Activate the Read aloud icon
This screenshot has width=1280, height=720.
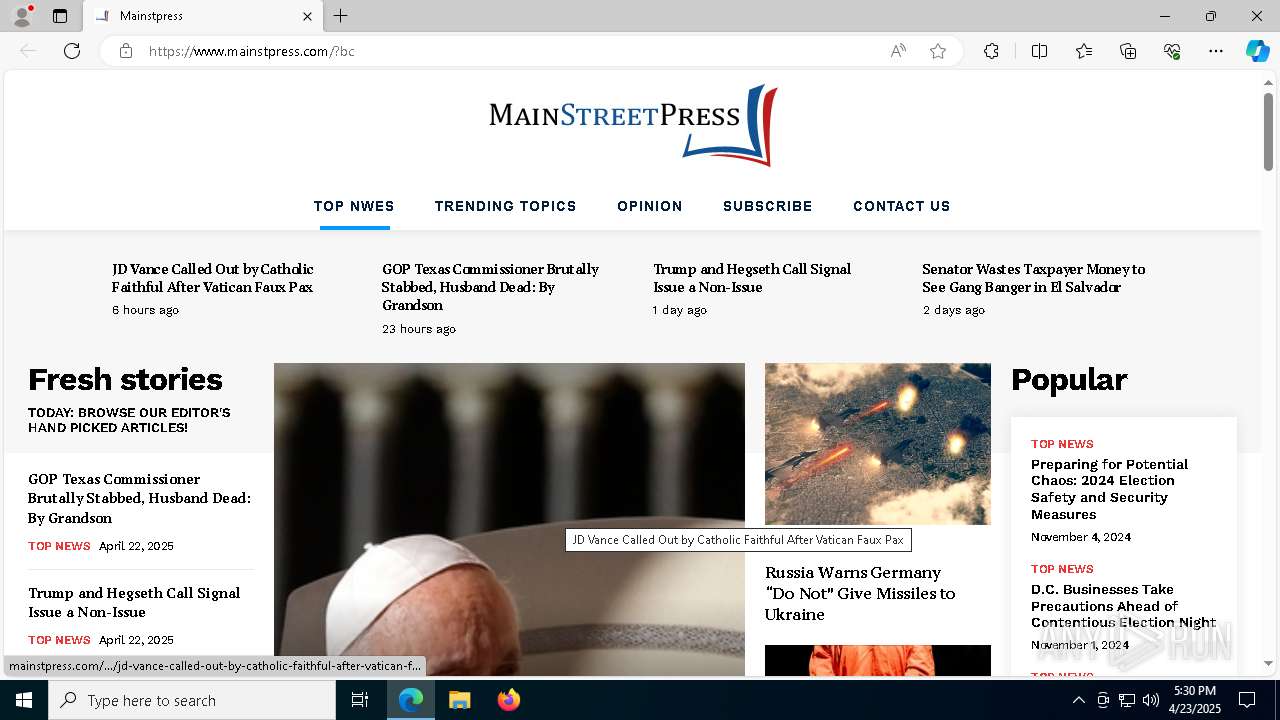898,51
